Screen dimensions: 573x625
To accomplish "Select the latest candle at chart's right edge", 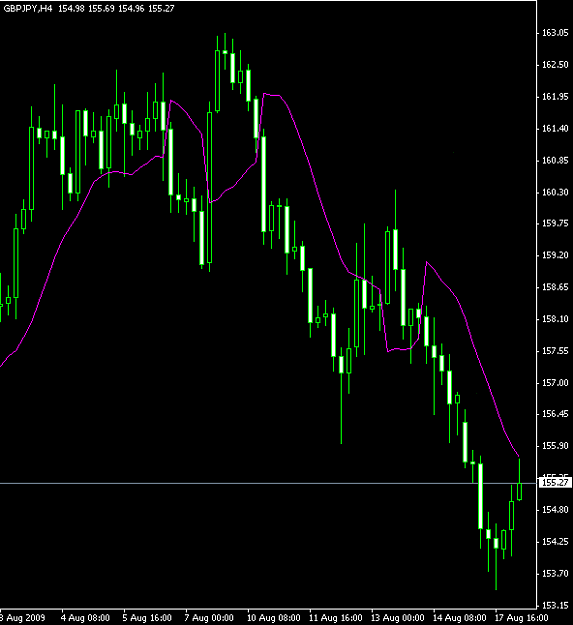I will [519, 491].
